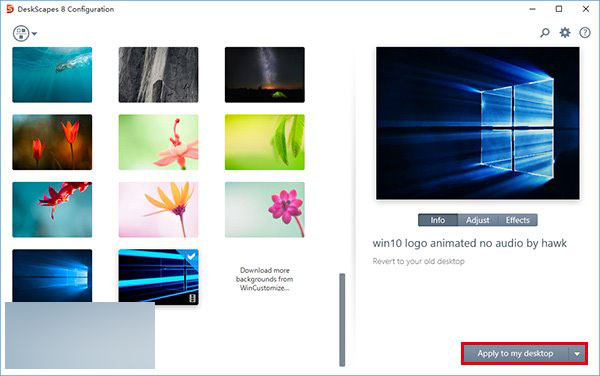600x376 pixels.
Task: Select the Milky Way night sky thumbnail
Action: [x=265, y=75]
